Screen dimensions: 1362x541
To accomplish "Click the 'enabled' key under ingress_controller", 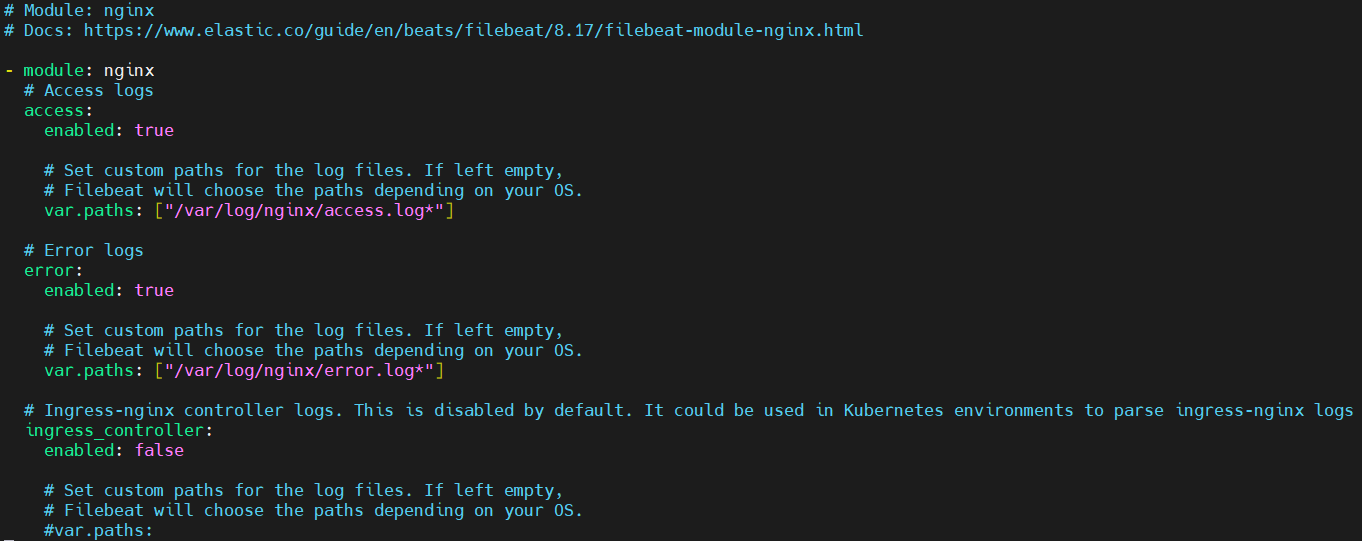I will (x=78, y=450).
